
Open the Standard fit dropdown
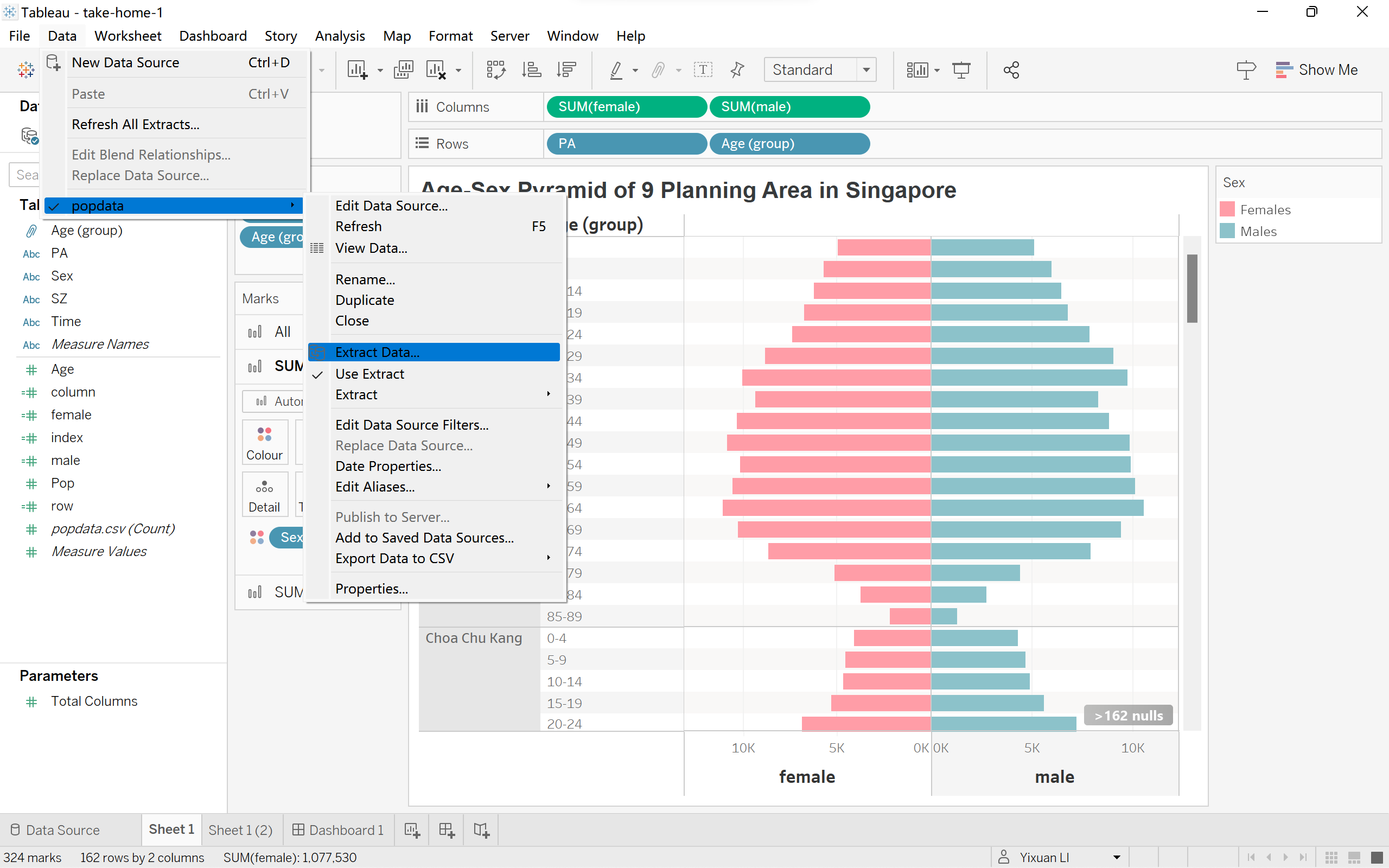(x=866, y=70)
